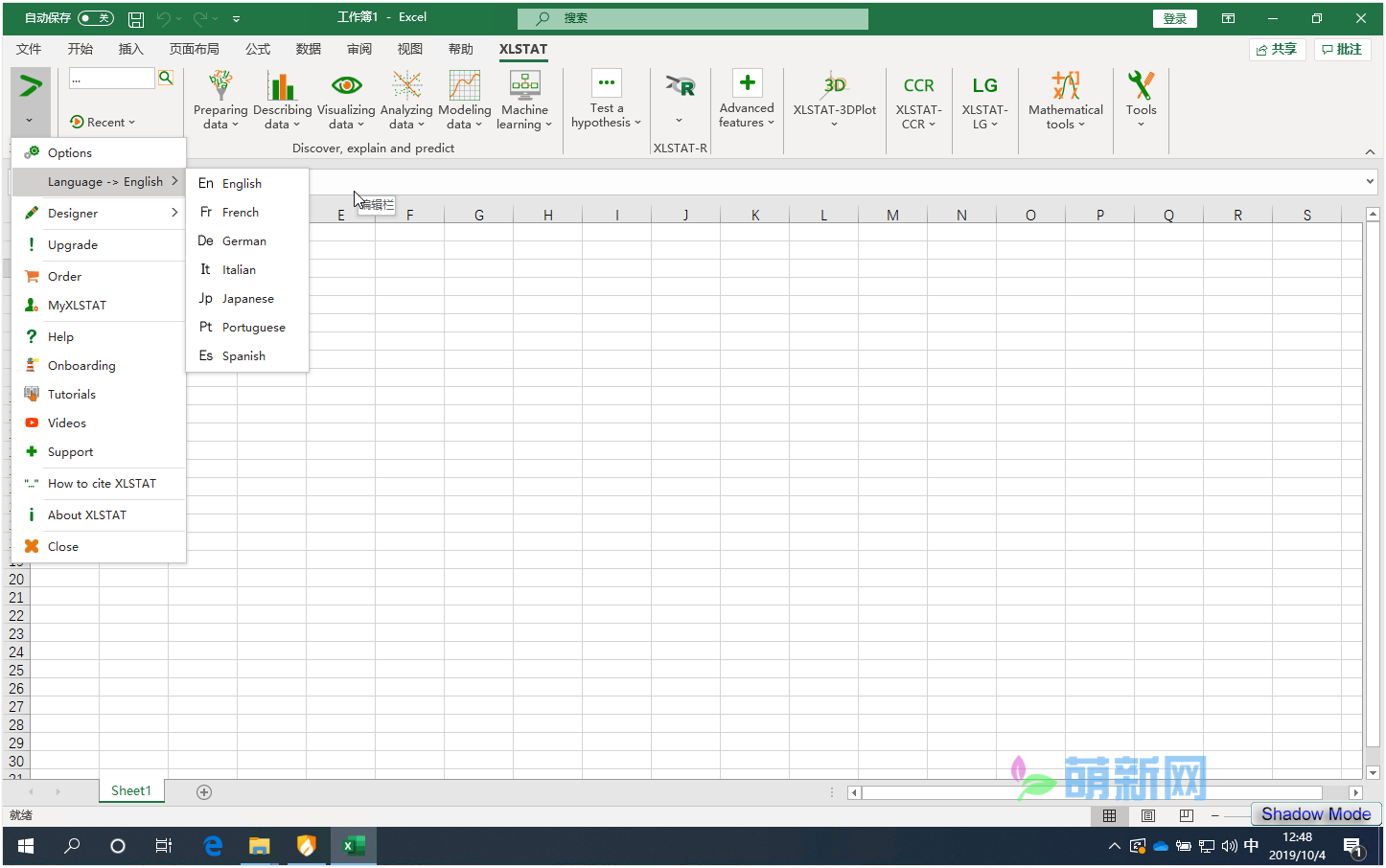
Task: Open Machine learning tools
Action: pyautogui.click(x=524, y=101)
